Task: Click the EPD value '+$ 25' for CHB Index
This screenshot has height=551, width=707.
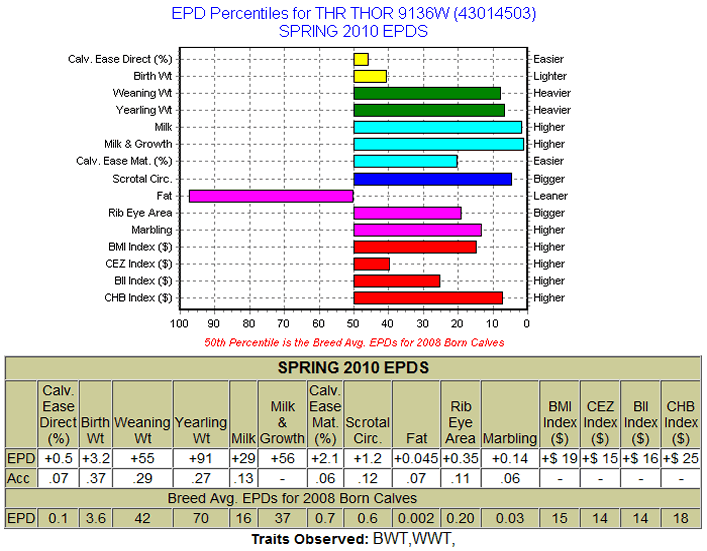Action: [681, 458]
